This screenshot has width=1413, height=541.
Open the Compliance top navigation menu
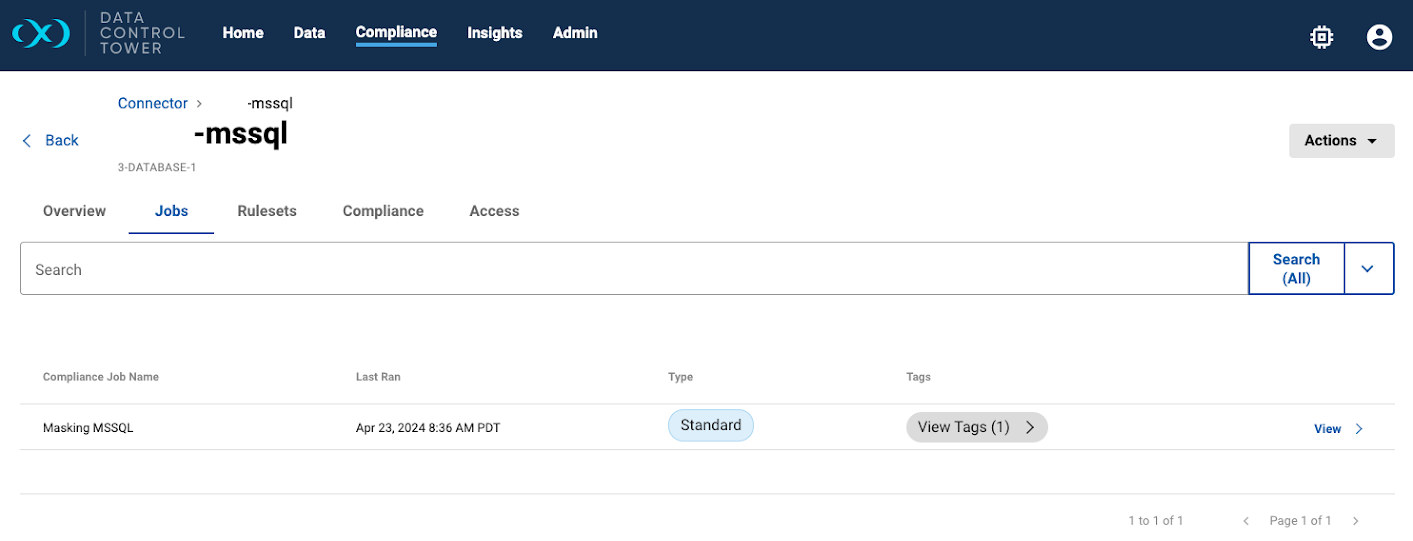396,32
